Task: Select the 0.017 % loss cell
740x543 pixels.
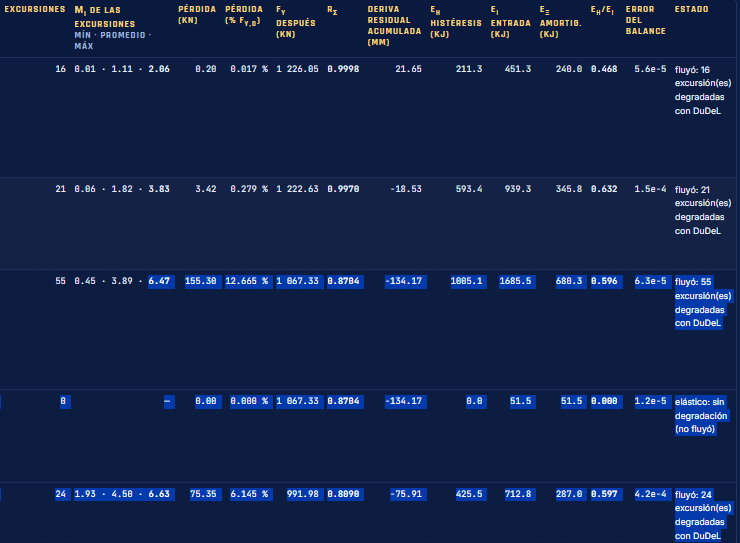Action: [249, 69]
